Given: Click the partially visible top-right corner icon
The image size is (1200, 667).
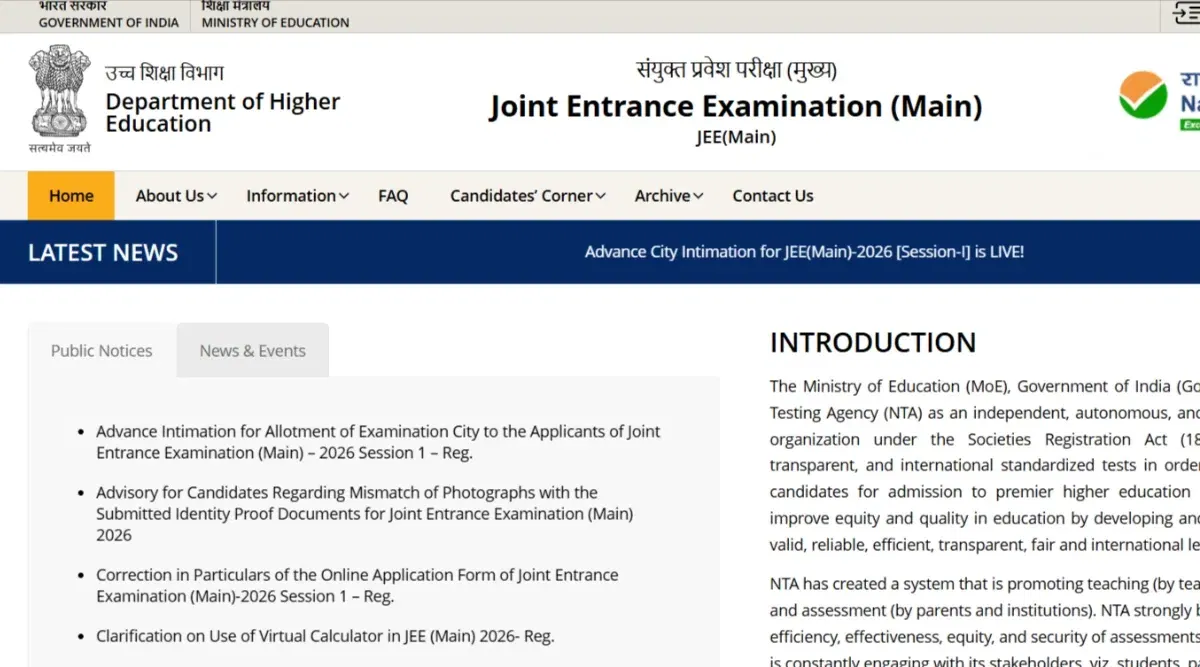Looking at the screenshot, I should pyautogui.click(x=1186, y=15).
